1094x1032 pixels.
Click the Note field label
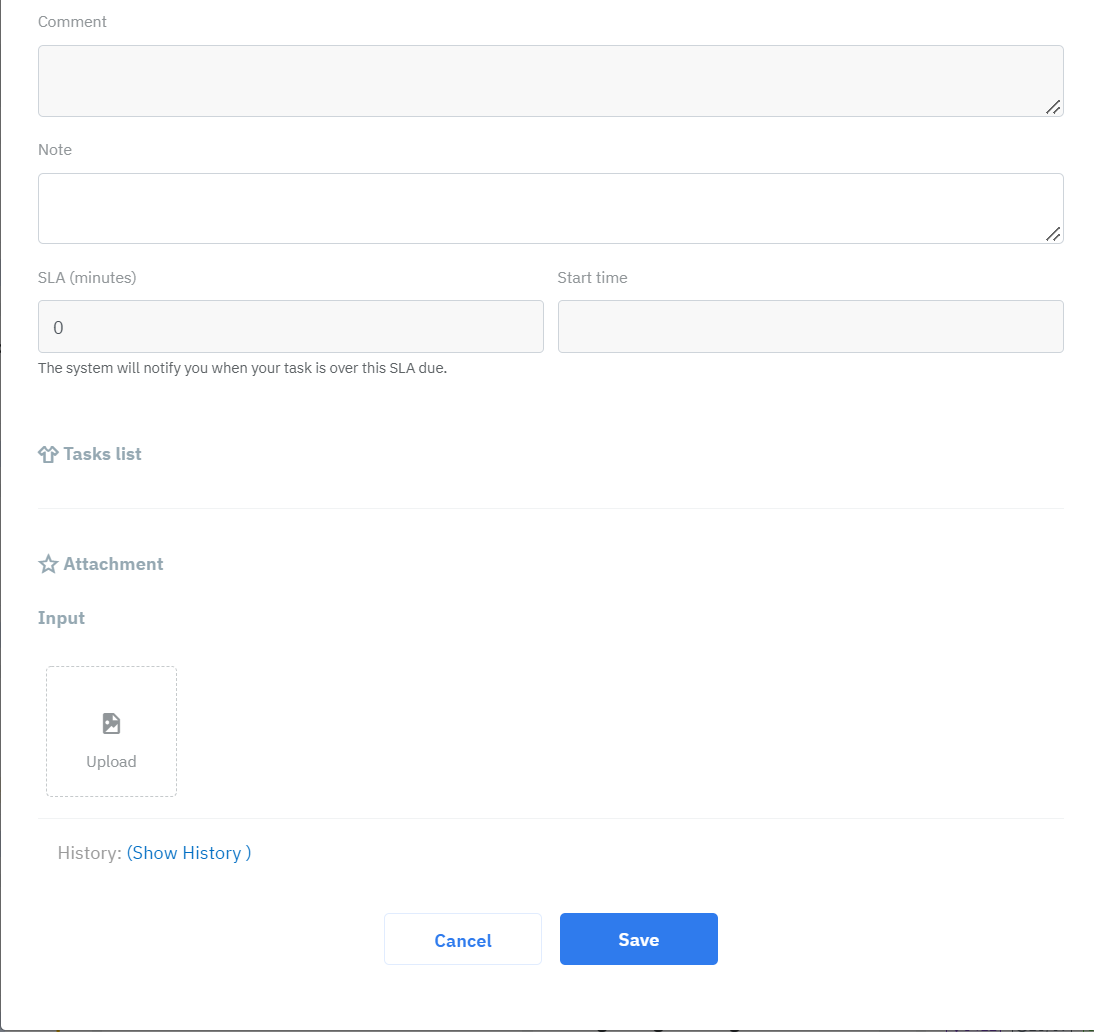coord(55,150)
